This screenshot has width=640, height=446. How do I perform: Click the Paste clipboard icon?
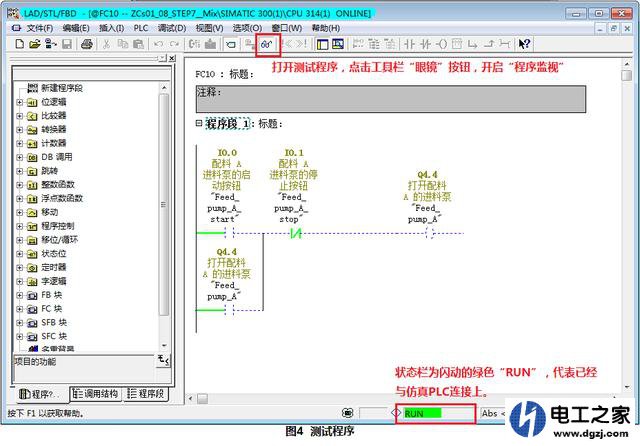(138, 44)
